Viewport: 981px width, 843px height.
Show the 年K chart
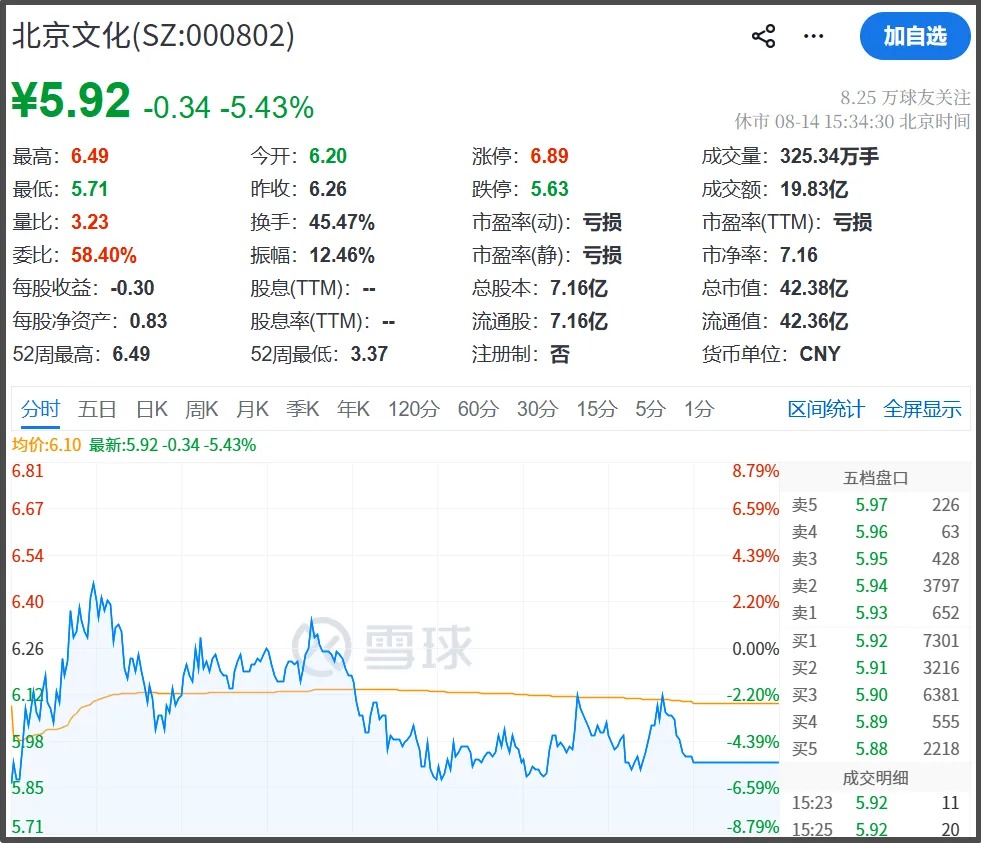[353, 409]
